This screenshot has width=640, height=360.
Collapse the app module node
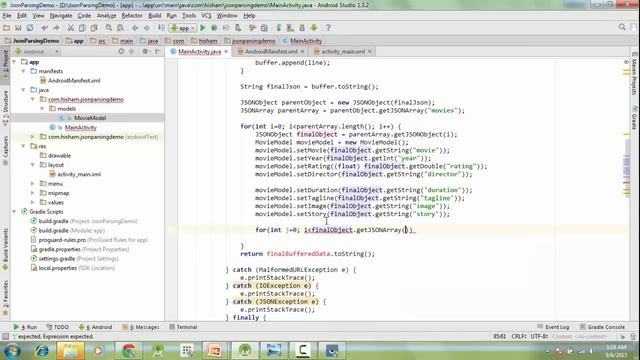tap(15, 62)
